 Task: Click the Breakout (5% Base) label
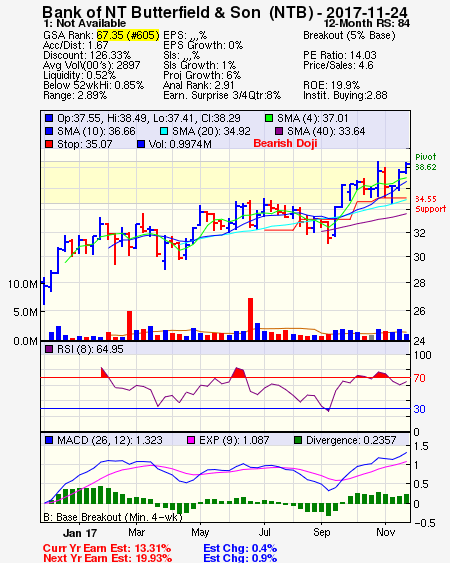[x=349, y=35]
